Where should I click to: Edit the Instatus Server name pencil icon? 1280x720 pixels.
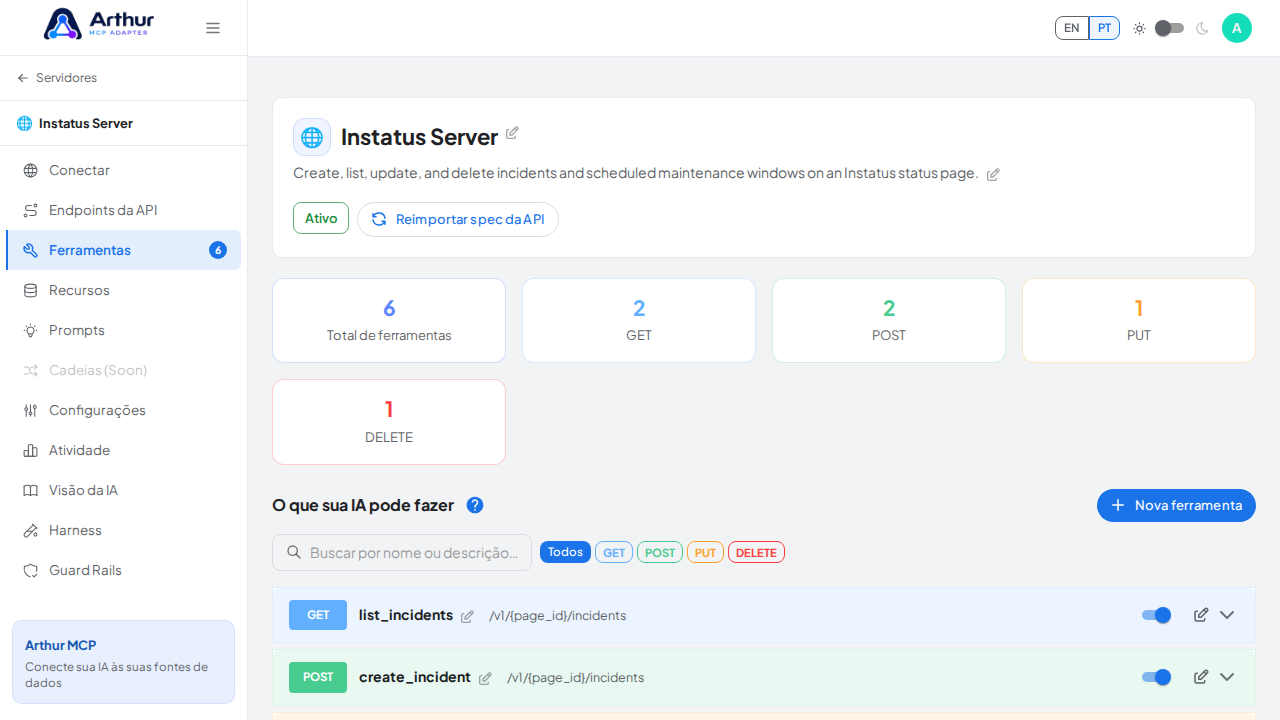pyautogui.click(x=512, y=133)
